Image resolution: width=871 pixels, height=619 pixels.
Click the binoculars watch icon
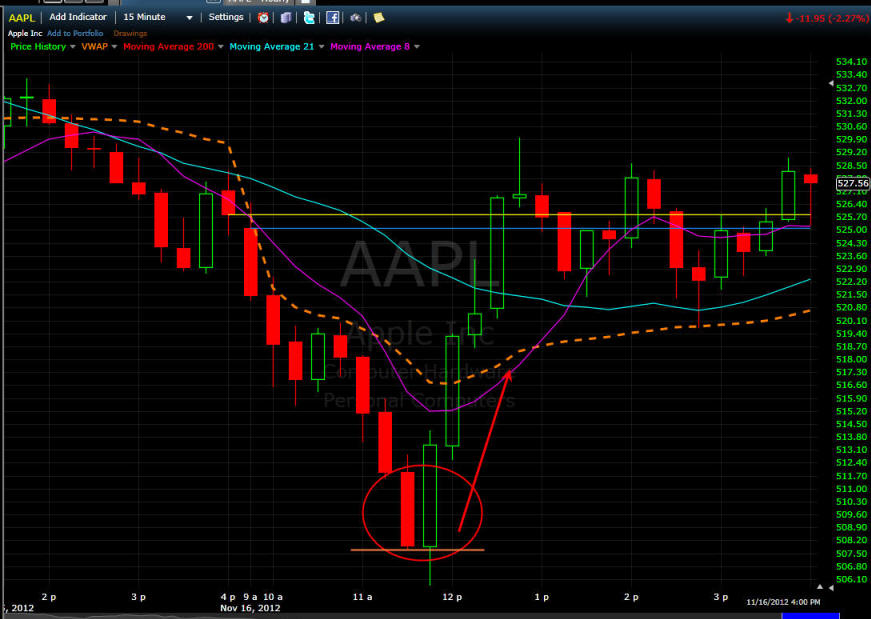click(x=355, y=17)
